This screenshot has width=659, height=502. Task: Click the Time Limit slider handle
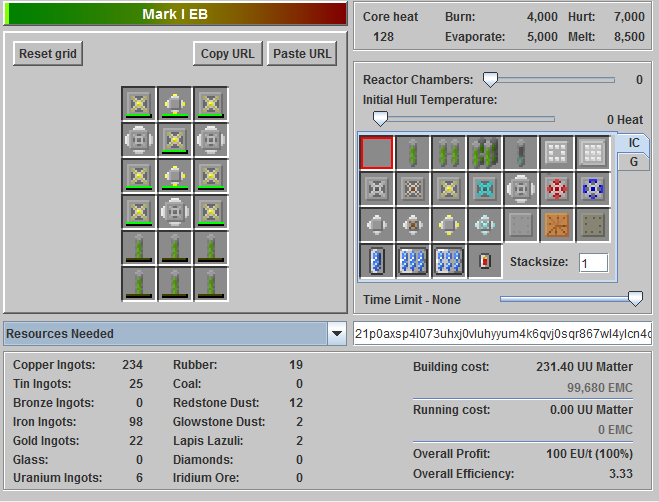click(635, 299)
